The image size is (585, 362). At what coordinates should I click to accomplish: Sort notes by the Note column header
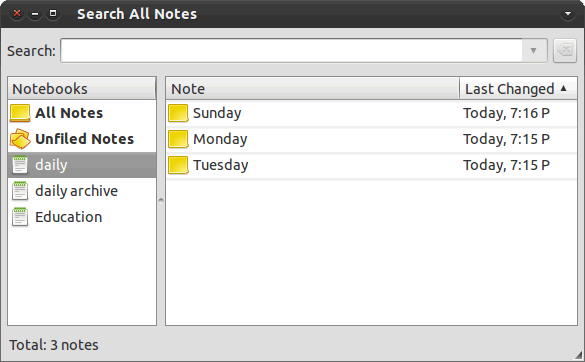[312, 89]
